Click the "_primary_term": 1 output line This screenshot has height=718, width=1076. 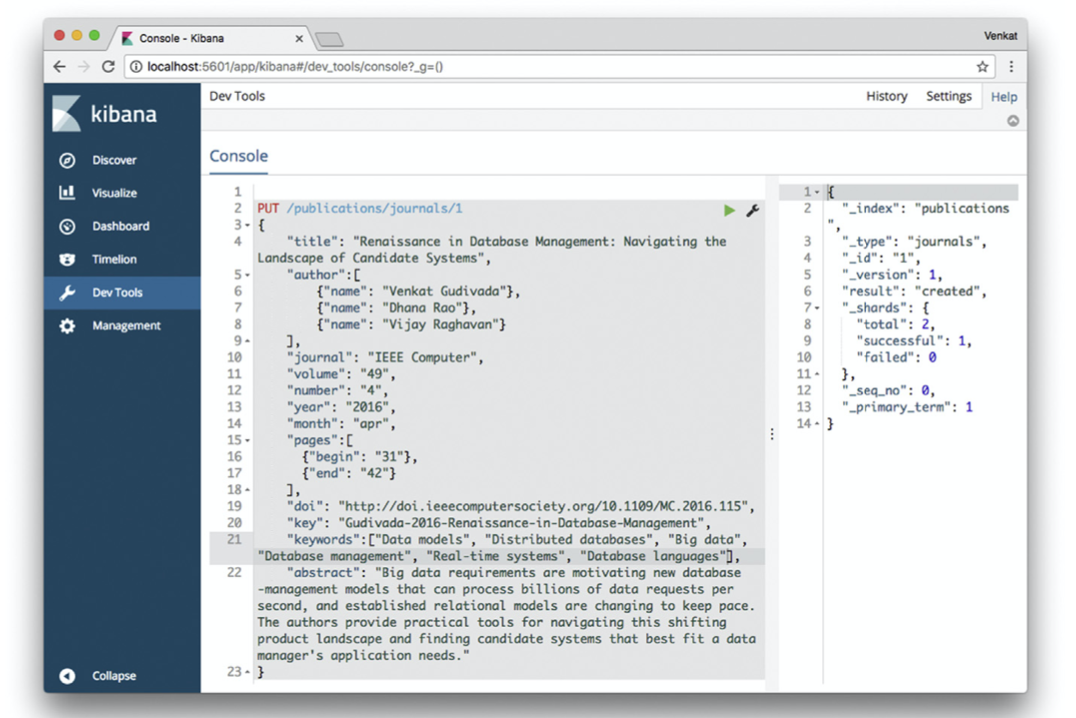(907, 408)
